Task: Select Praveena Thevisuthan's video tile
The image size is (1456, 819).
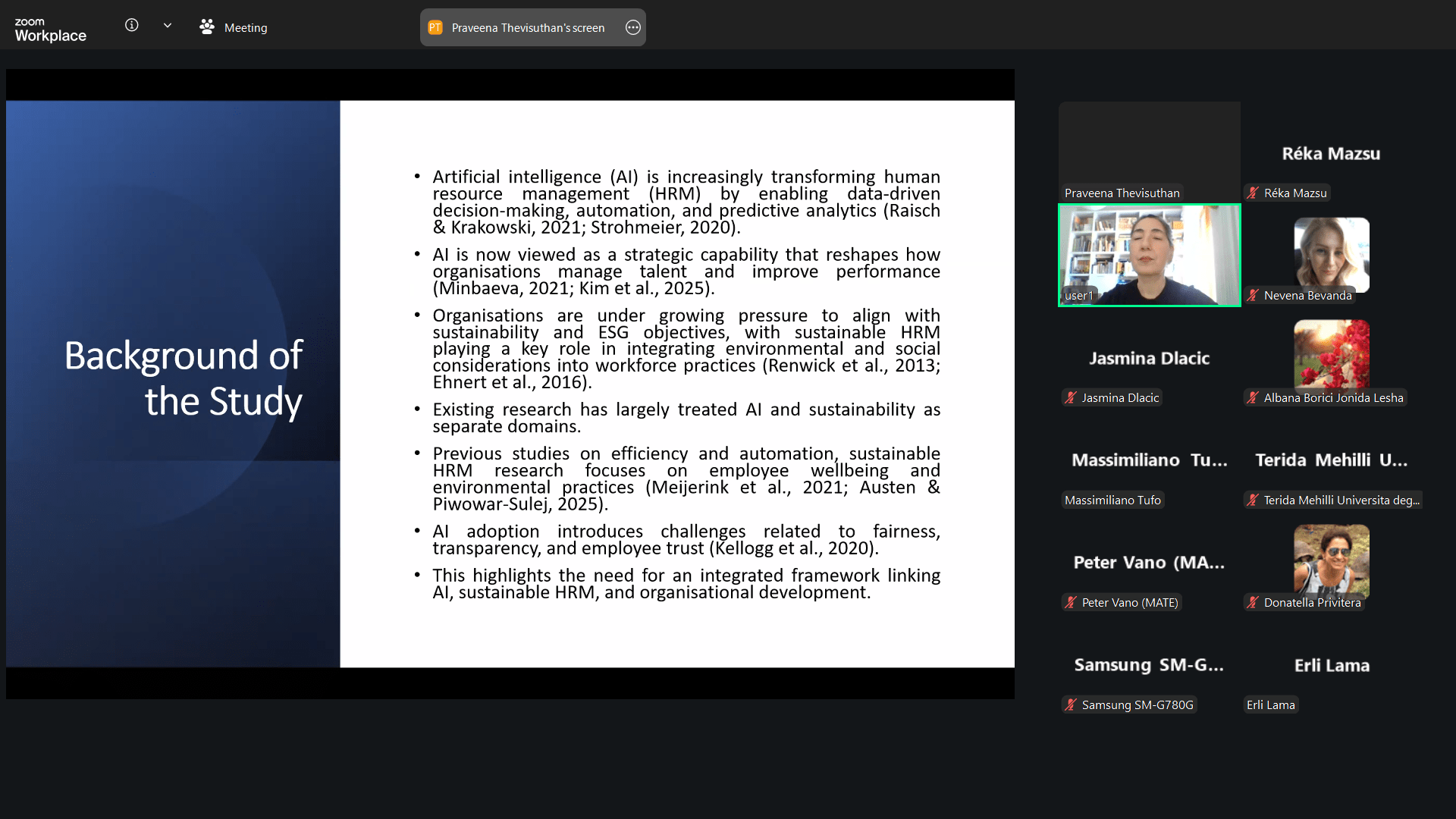Action: tap(1149, 148)
